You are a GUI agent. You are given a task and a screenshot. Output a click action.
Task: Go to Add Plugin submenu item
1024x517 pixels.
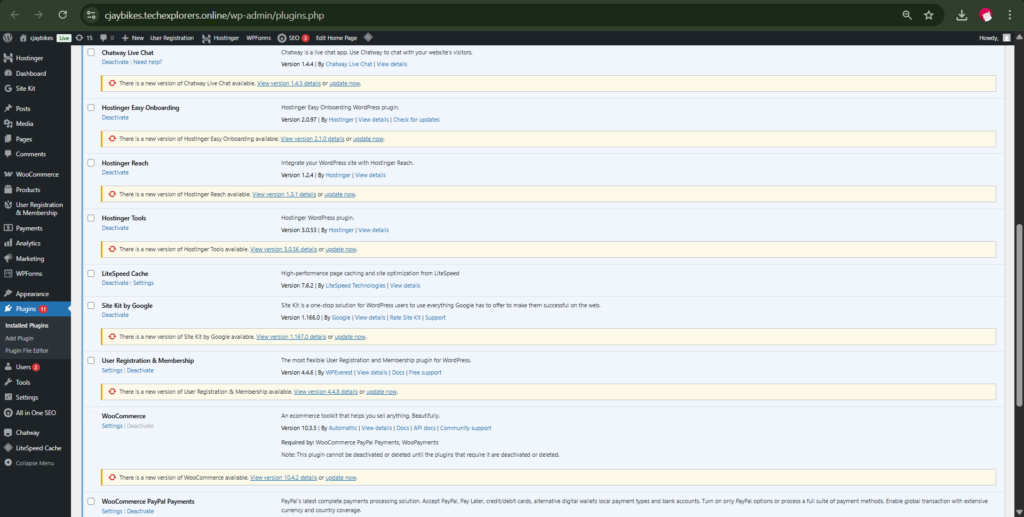click(19, 338)
